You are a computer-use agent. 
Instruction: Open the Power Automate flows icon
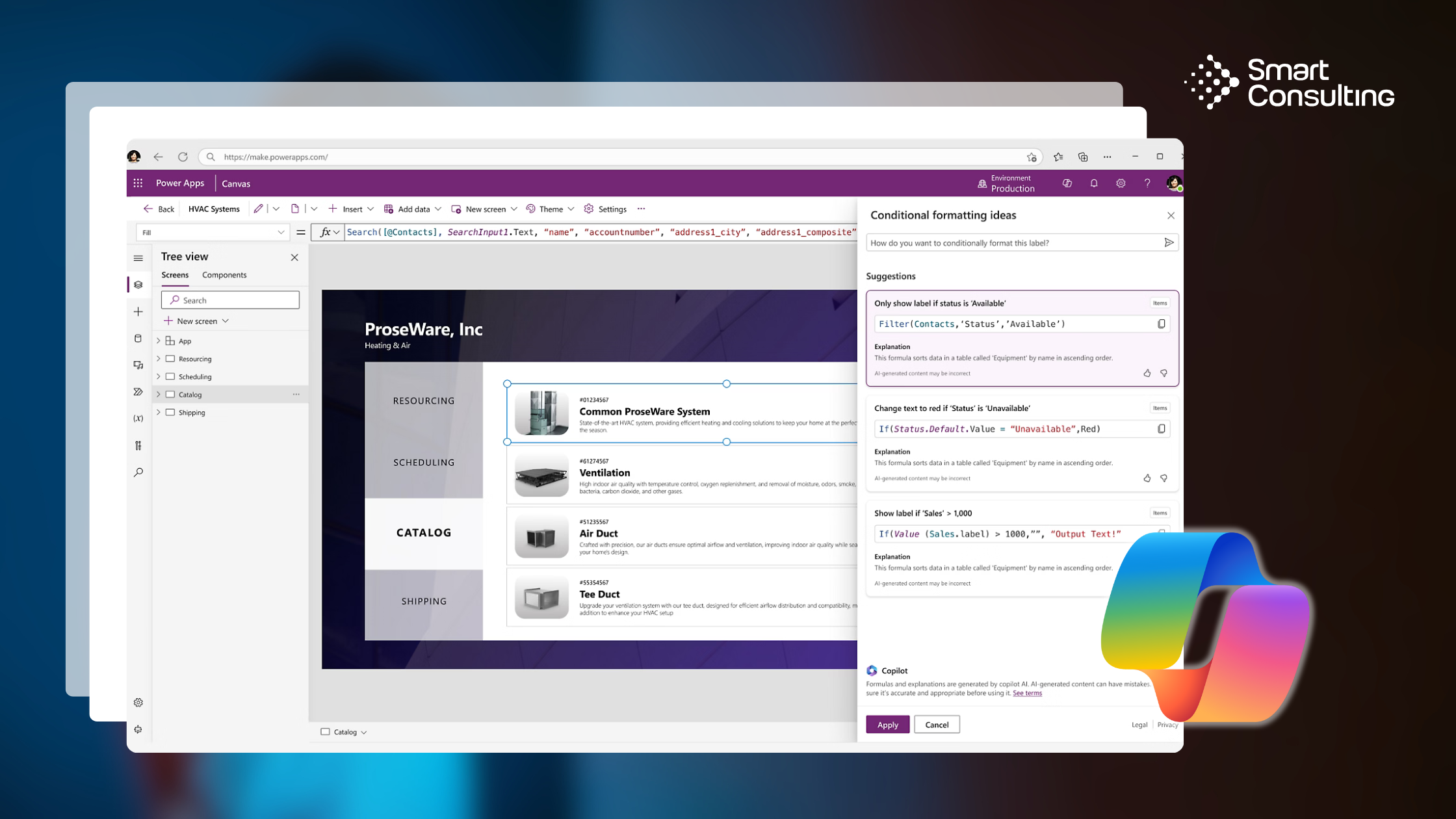(138, 391)
